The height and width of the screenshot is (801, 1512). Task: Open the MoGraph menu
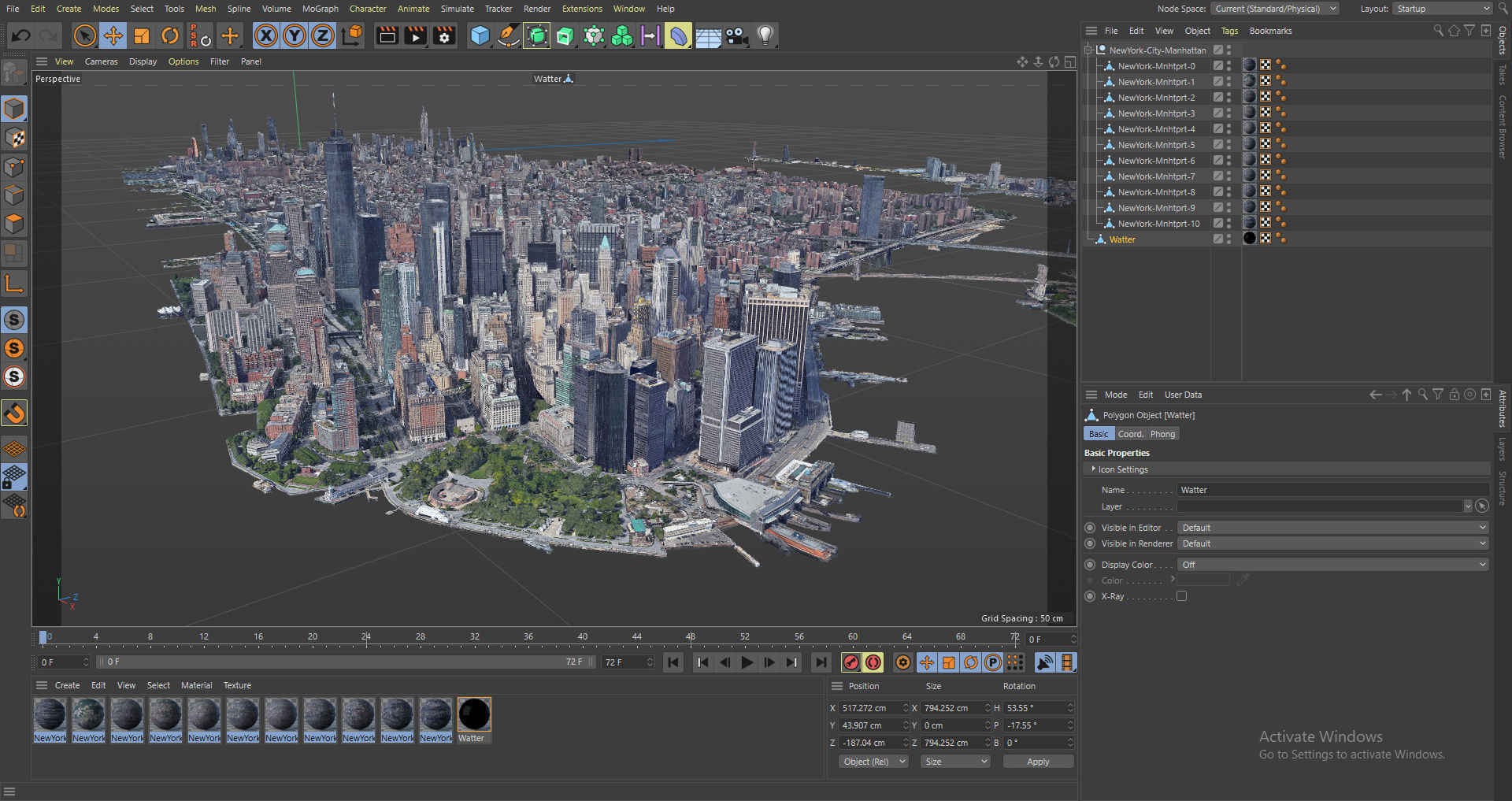[320, 9]
